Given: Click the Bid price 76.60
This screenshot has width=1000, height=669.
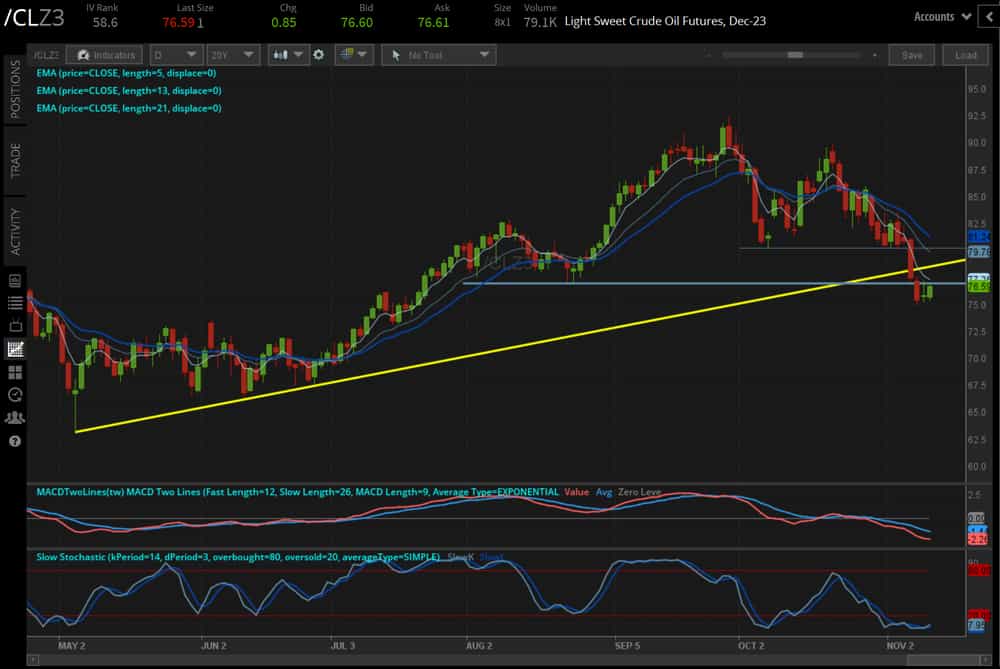Looking at the screenshot, I should [357, 22].
